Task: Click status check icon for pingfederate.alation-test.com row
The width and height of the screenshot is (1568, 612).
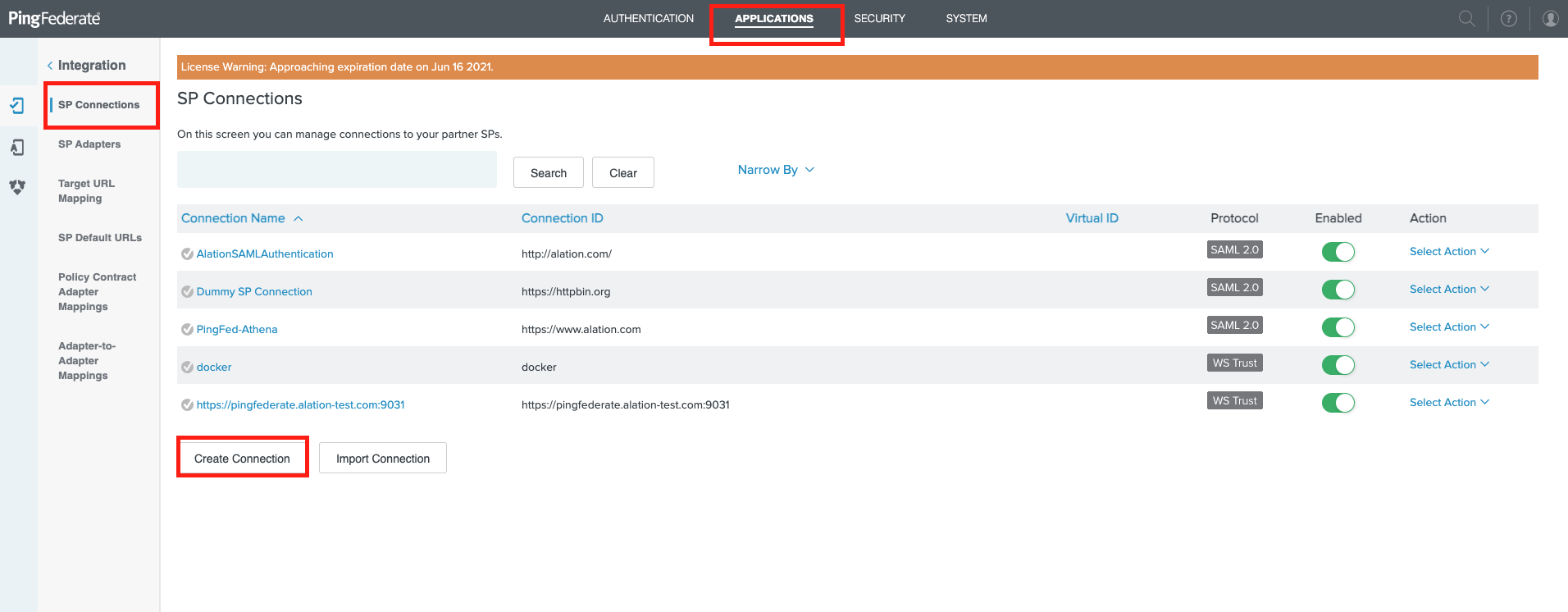Action: 187,405
